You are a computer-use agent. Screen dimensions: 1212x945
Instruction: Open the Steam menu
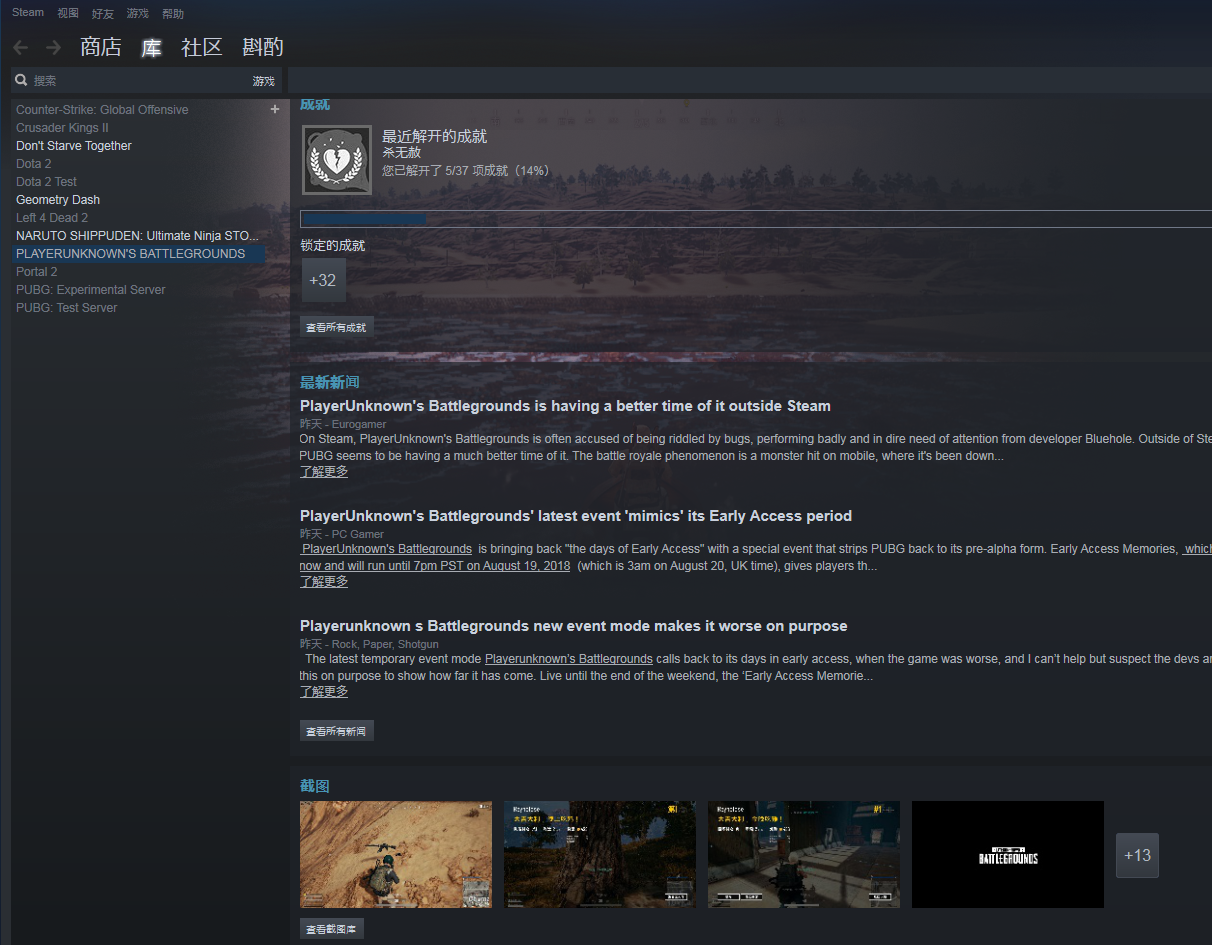[x=28, y=13]
